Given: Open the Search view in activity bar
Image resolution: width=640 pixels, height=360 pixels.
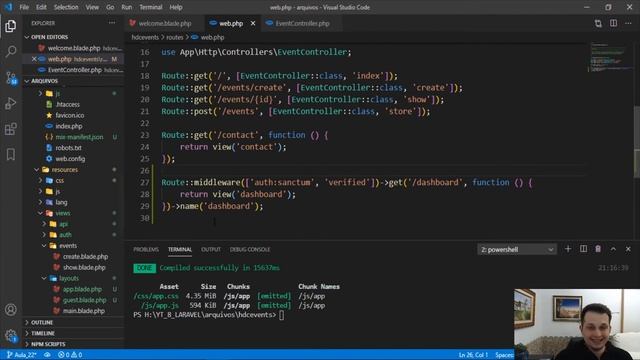Looking at the screenshot, I should point(11,51).
